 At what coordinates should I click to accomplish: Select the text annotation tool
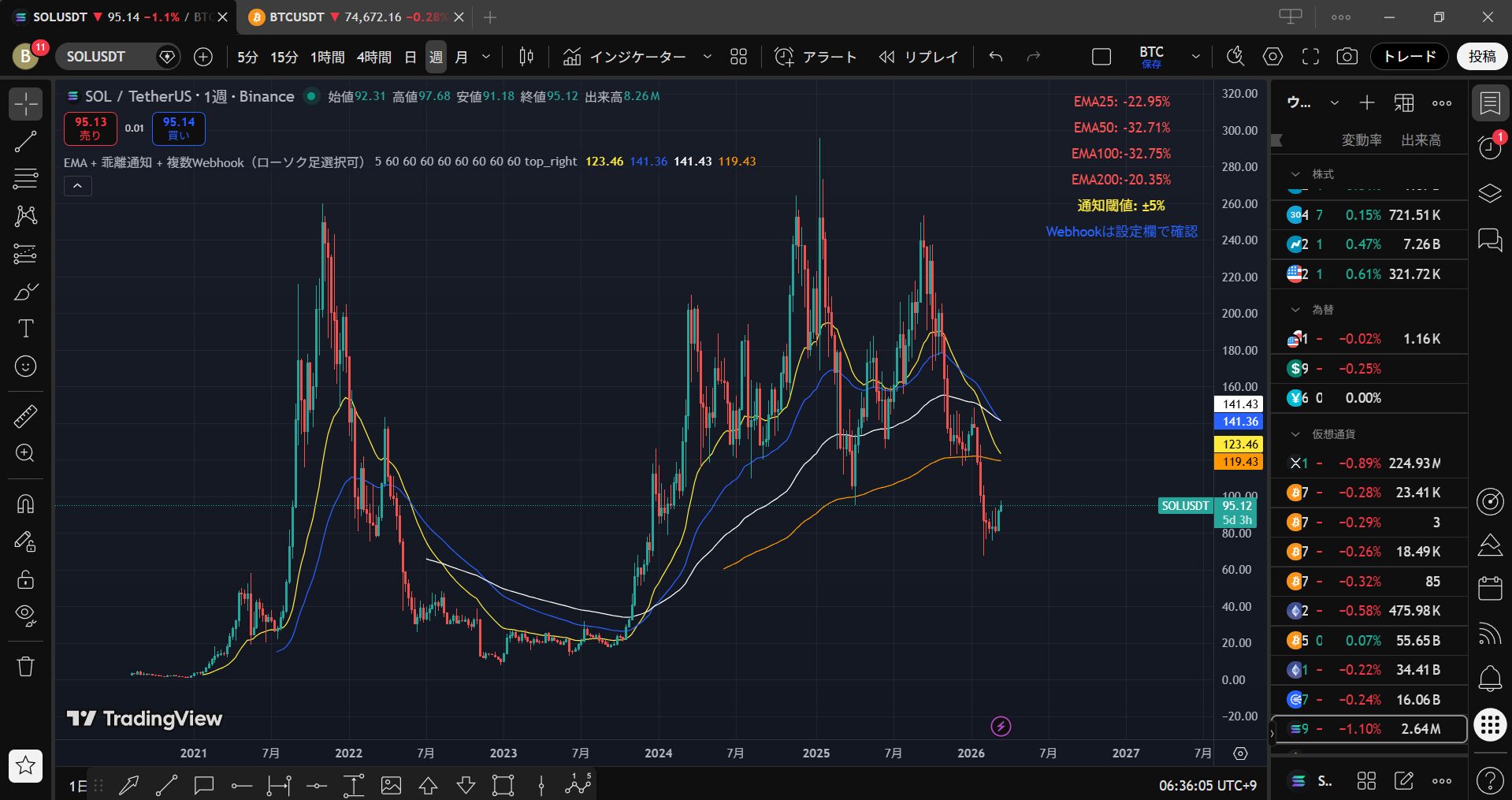(x=25, y=329)
